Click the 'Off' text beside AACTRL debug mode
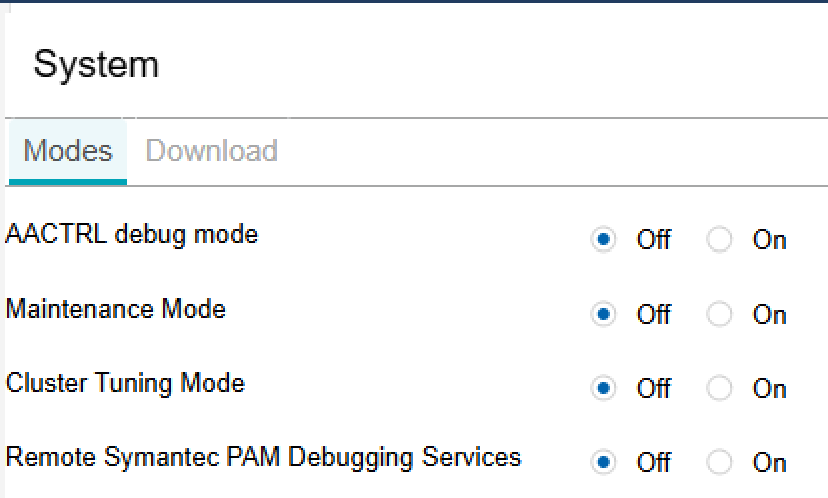 pyautogui.click(x=654, y=240)
